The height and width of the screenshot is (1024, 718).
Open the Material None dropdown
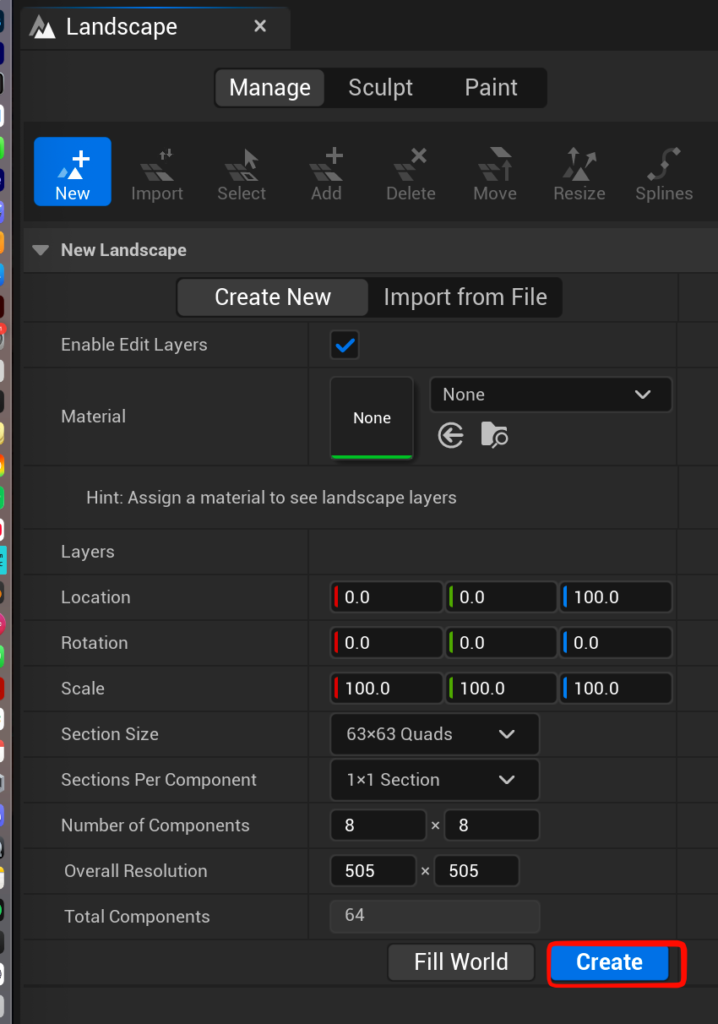[550, 395]
